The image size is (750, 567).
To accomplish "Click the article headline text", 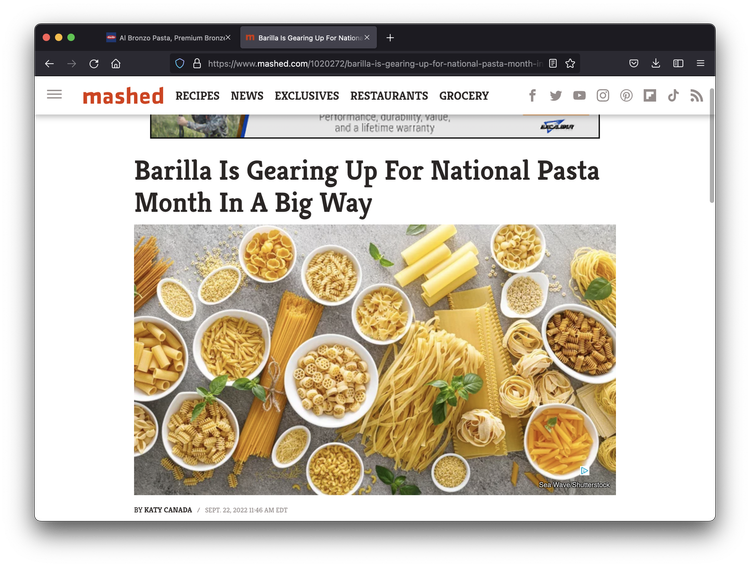I will click(x=366, y=186).
